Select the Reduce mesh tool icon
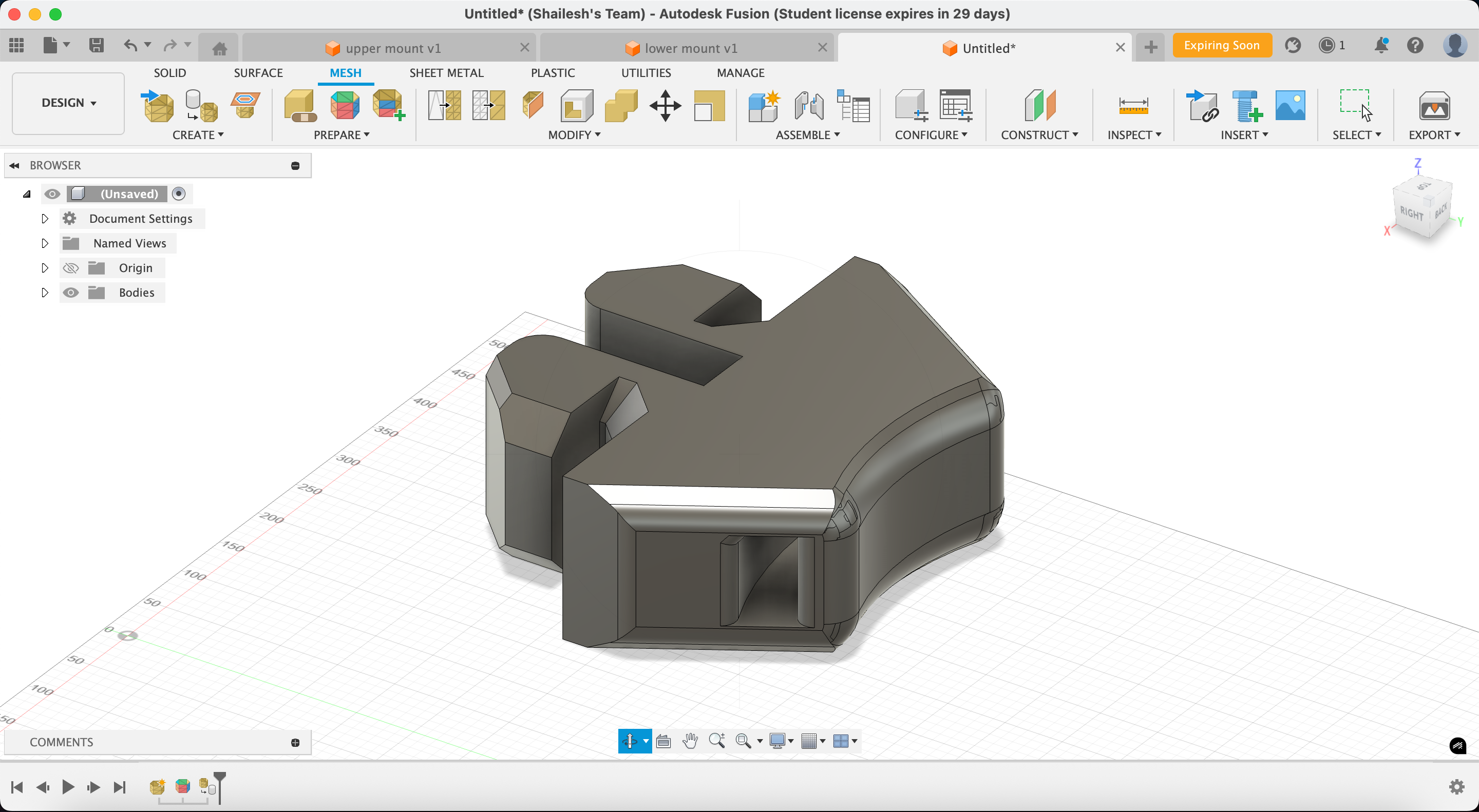This screenshot has height=812, width=1479. pyautogui.click(x=488, y=106)
